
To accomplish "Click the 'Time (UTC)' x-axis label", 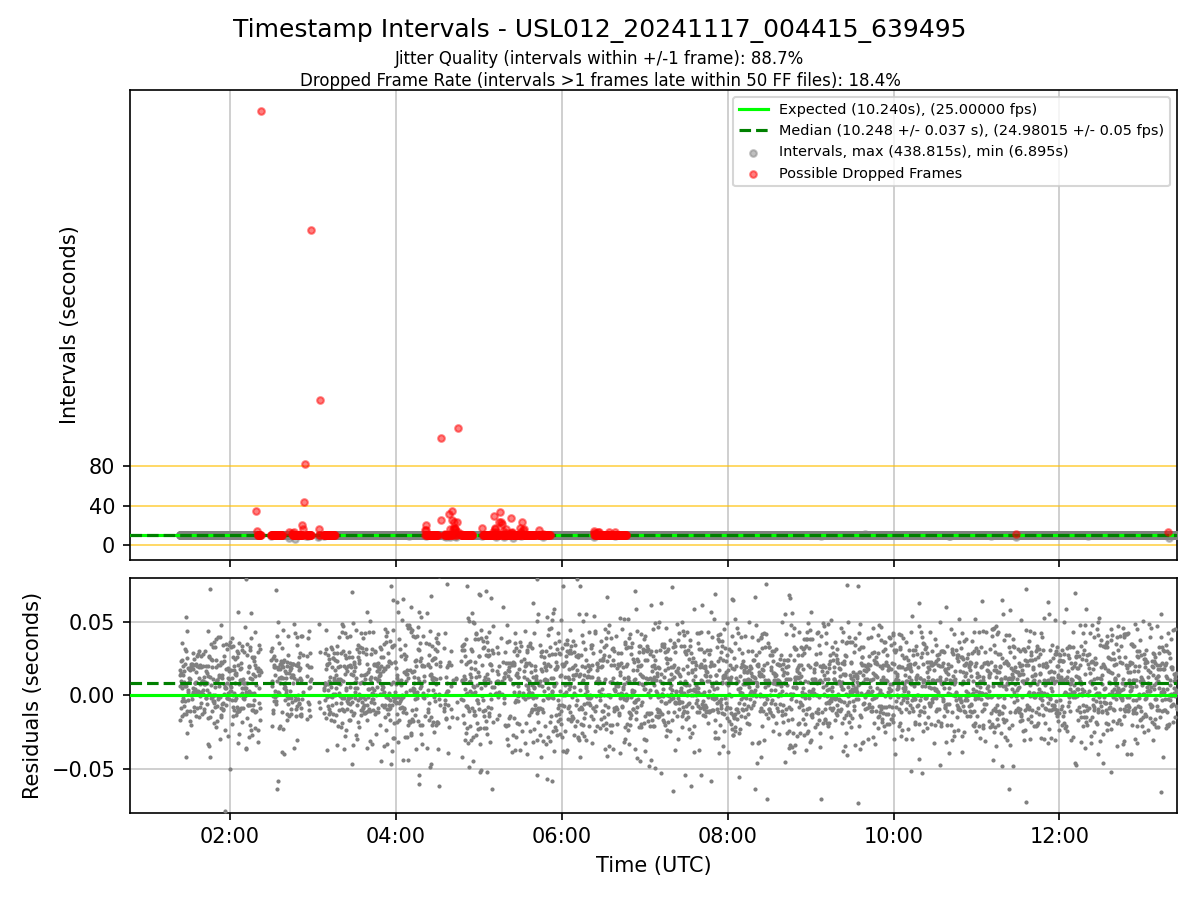I will [x=653, y=865].
